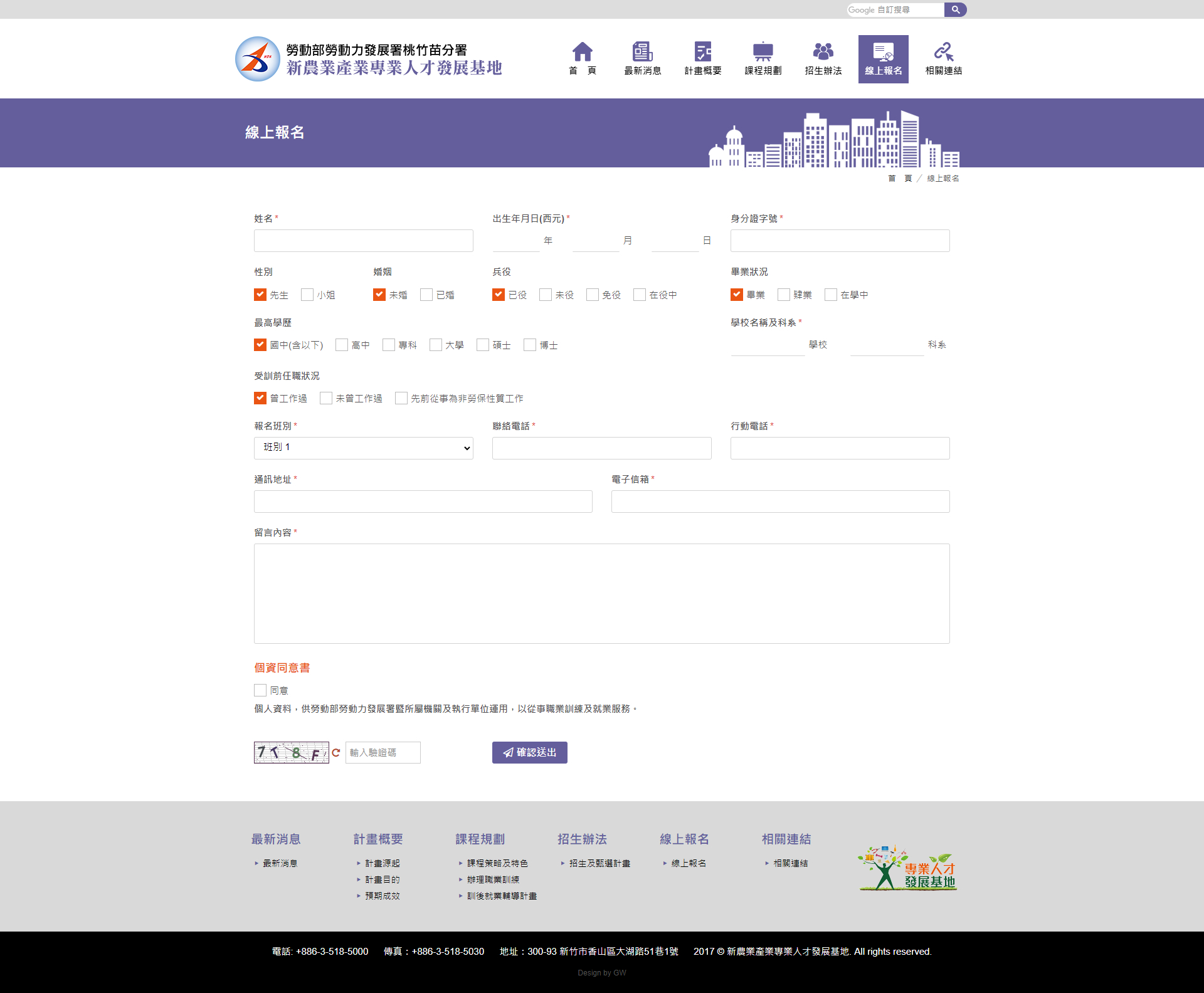1204x993 pixels.
Task: Click the 留言內容 message textarea
Action: tap(602, 594)
